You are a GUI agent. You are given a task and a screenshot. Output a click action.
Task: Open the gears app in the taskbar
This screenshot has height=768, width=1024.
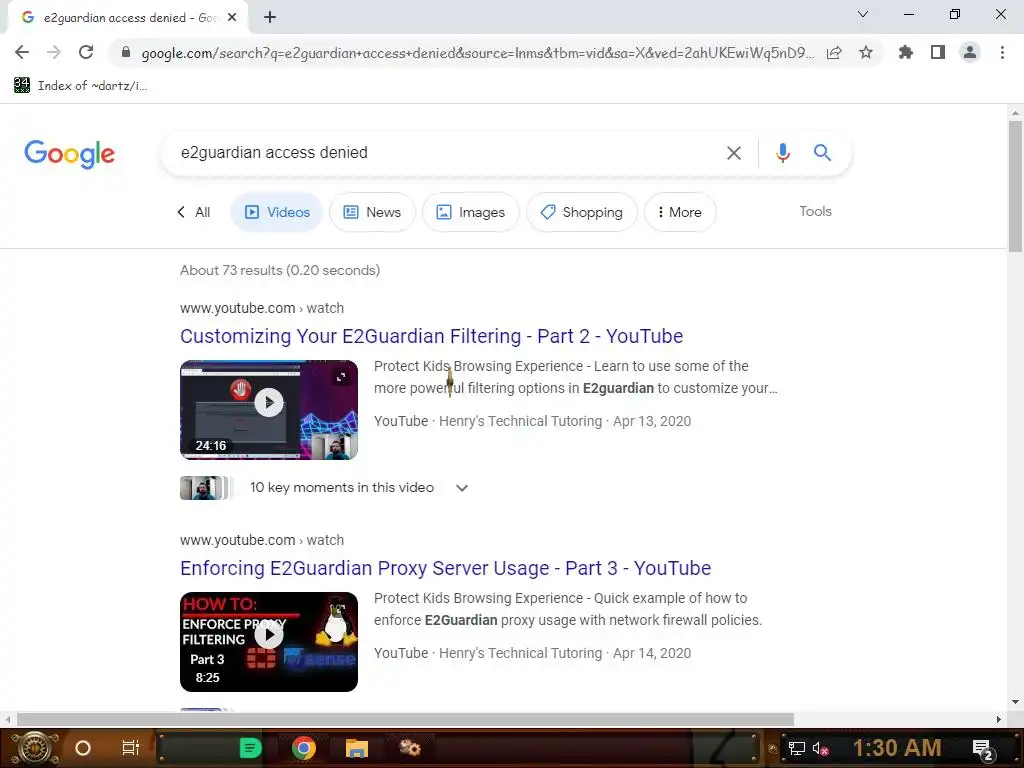coord(410,747)
